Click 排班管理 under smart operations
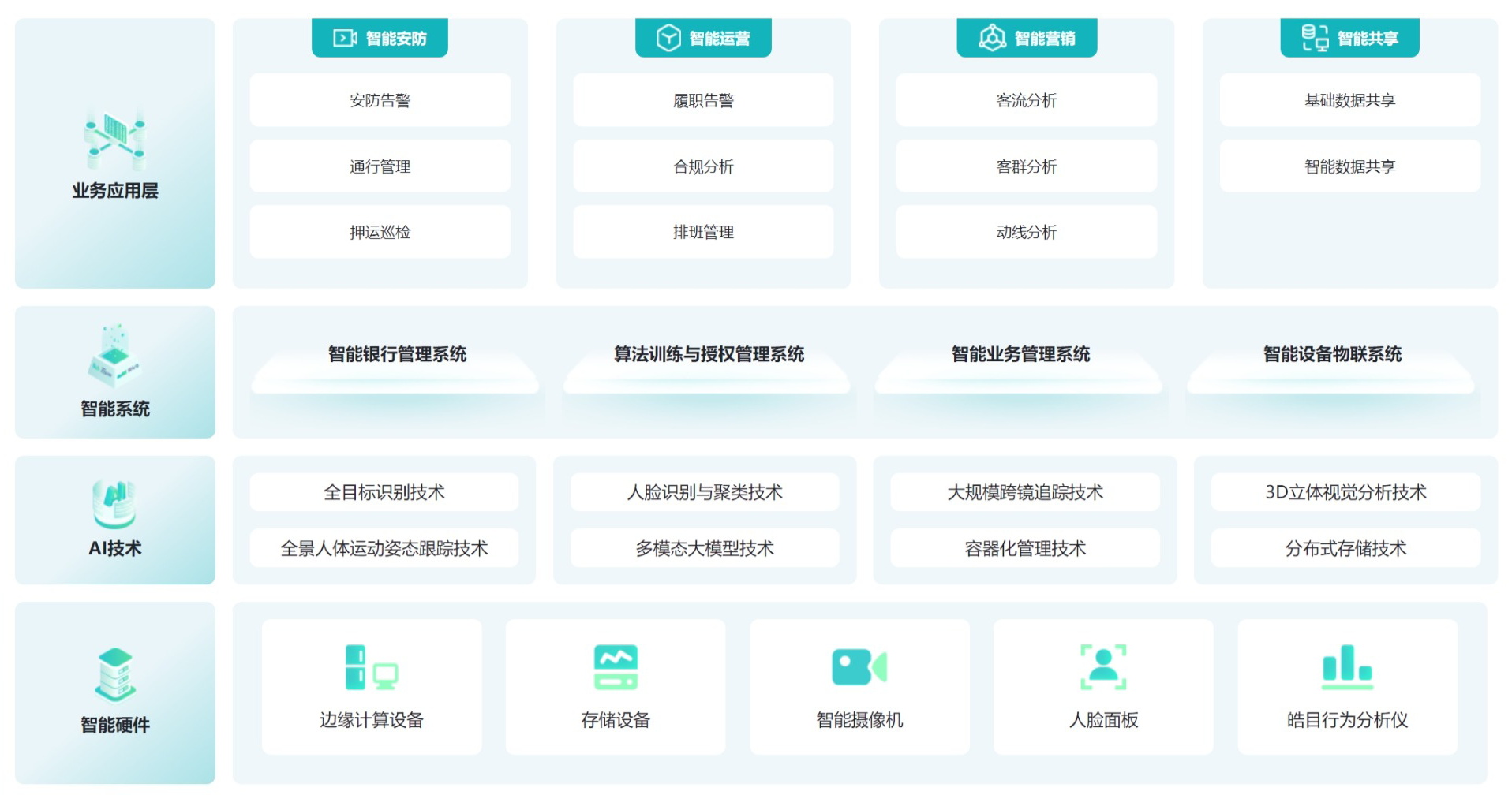The image size is (1512, 795). tap(703, 232)
